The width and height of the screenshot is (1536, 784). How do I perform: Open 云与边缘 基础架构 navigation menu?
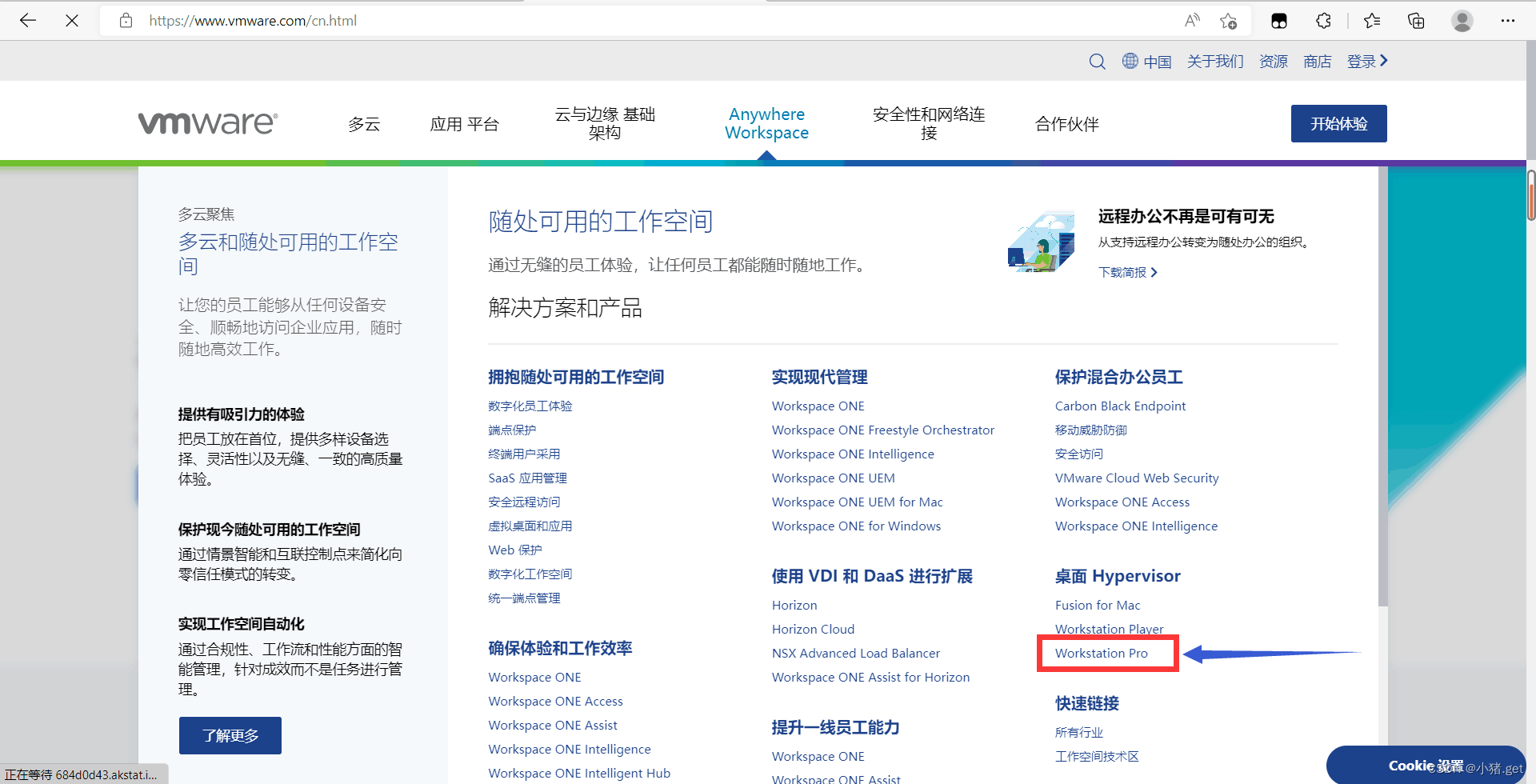[x=605, y=123]
